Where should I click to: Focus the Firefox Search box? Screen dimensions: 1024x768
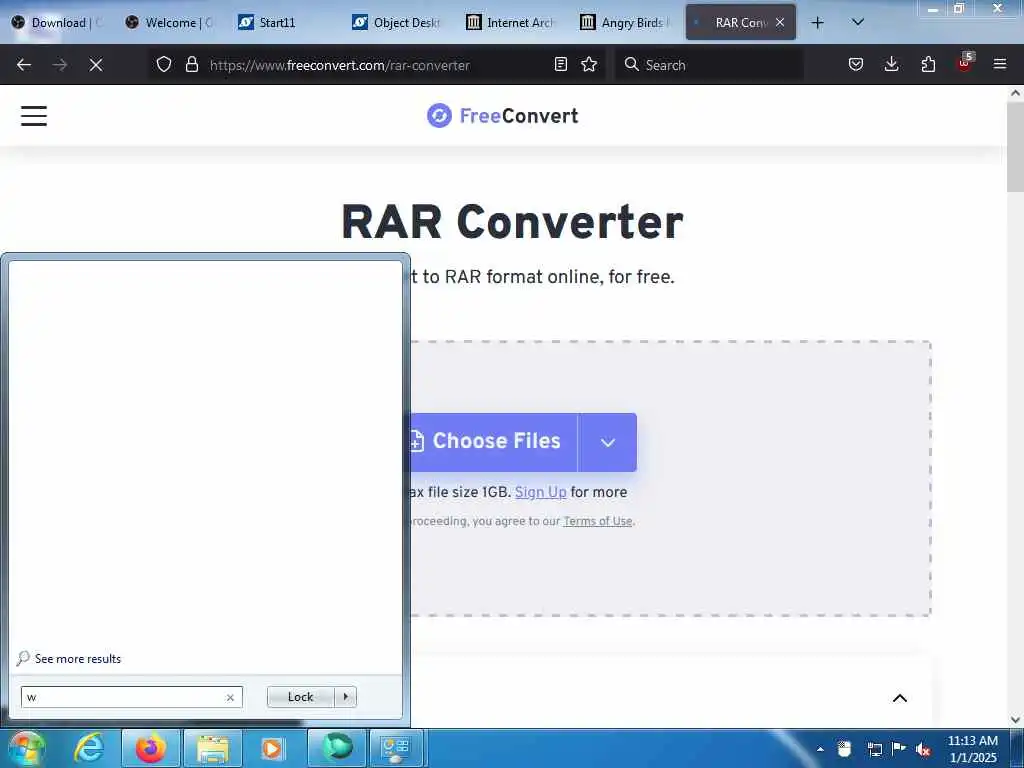(x=709, y=65)
